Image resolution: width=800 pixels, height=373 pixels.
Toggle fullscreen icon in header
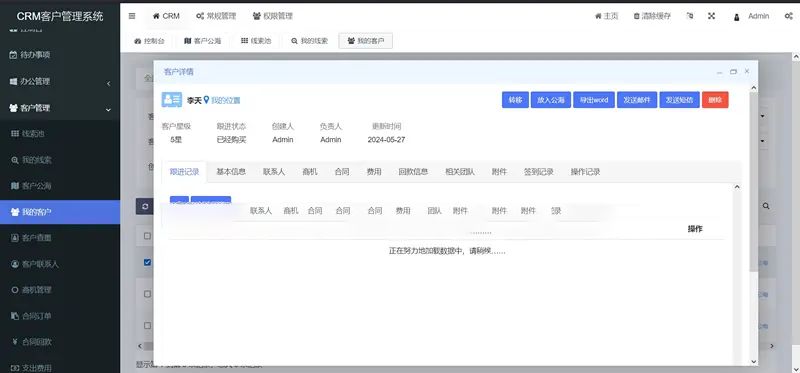coord(712,16)
